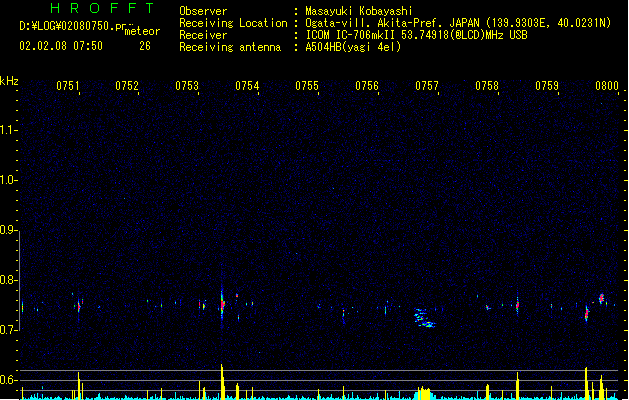The height and width of the screenshot is (400, 629).
Task: Click the long-duration echo cluster near 0757
Action: (424, 318)
